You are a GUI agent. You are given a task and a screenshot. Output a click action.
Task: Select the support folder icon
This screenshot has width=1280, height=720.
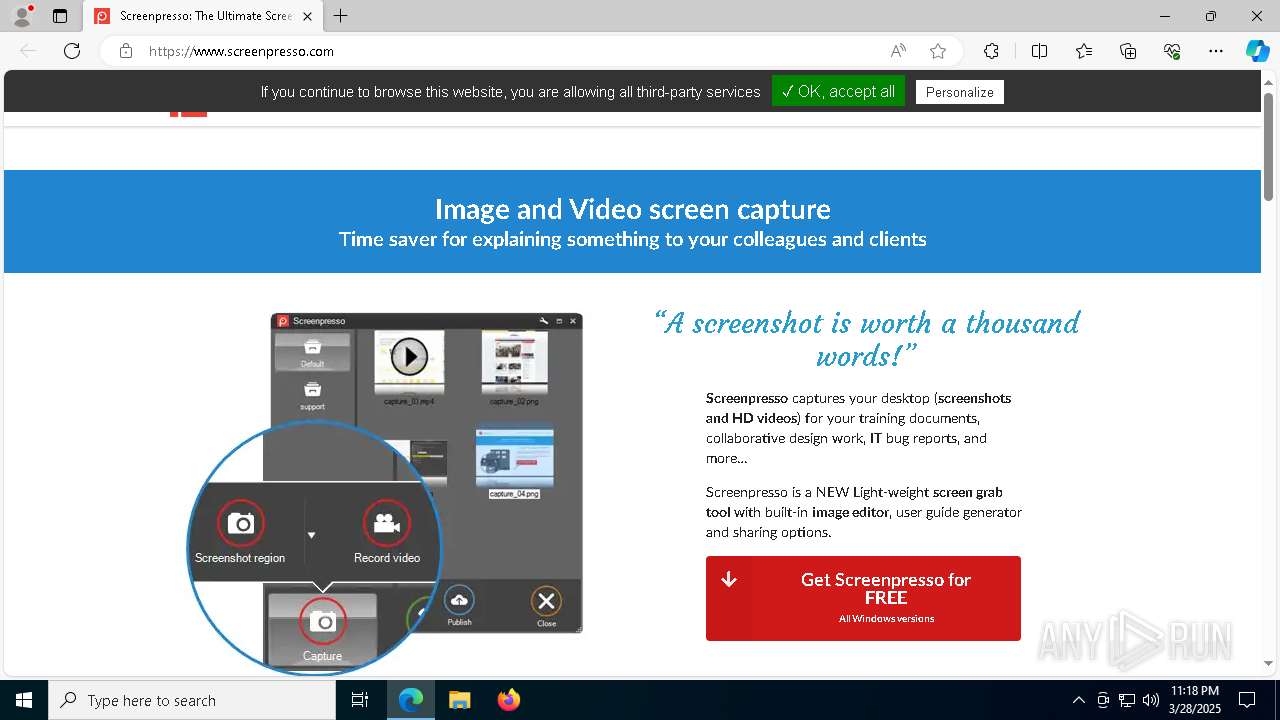(312, 390)
